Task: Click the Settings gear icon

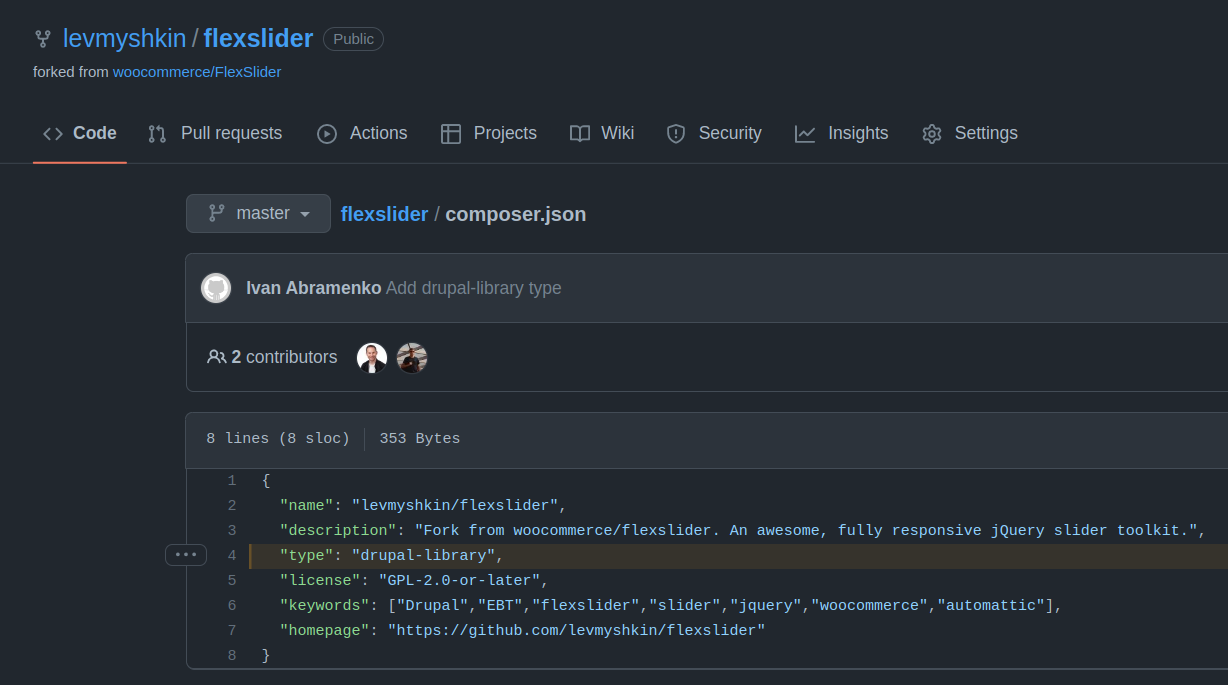Action: pos(931,132)
